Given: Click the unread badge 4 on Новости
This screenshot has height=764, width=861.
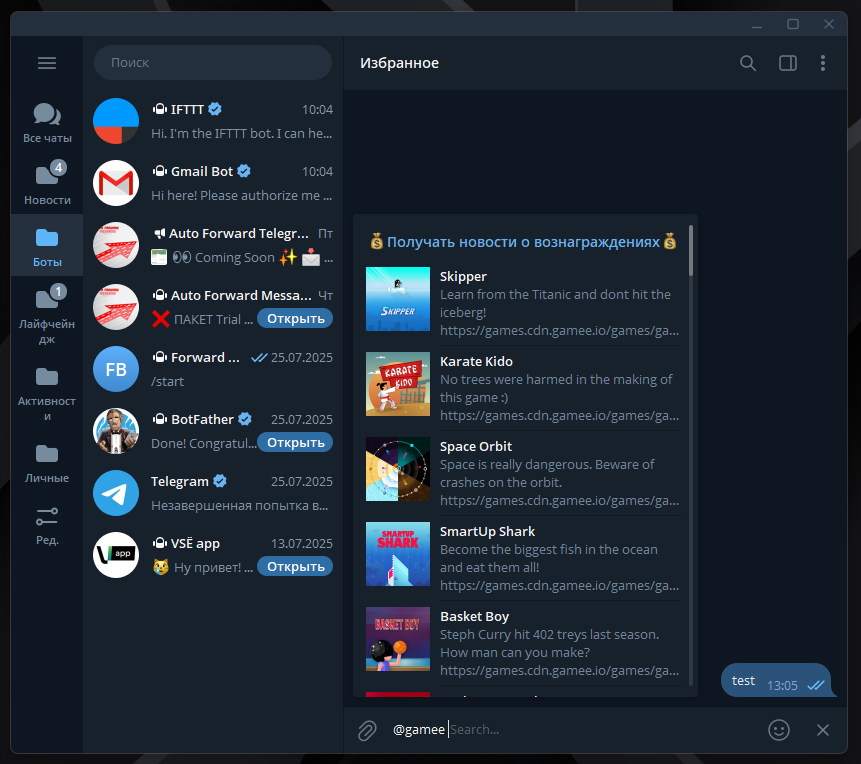Looking at the screenshot, I should coord(58,168).
